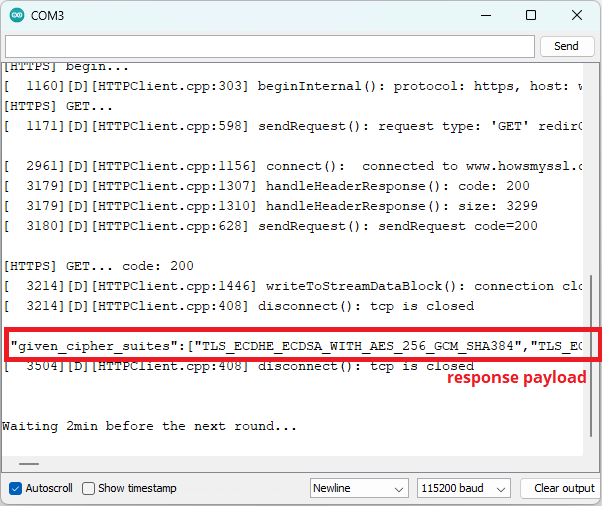Image resolution: width=602 pixels, height=506 pixels.
Task: Click the Send button
Action: (567, 46)
